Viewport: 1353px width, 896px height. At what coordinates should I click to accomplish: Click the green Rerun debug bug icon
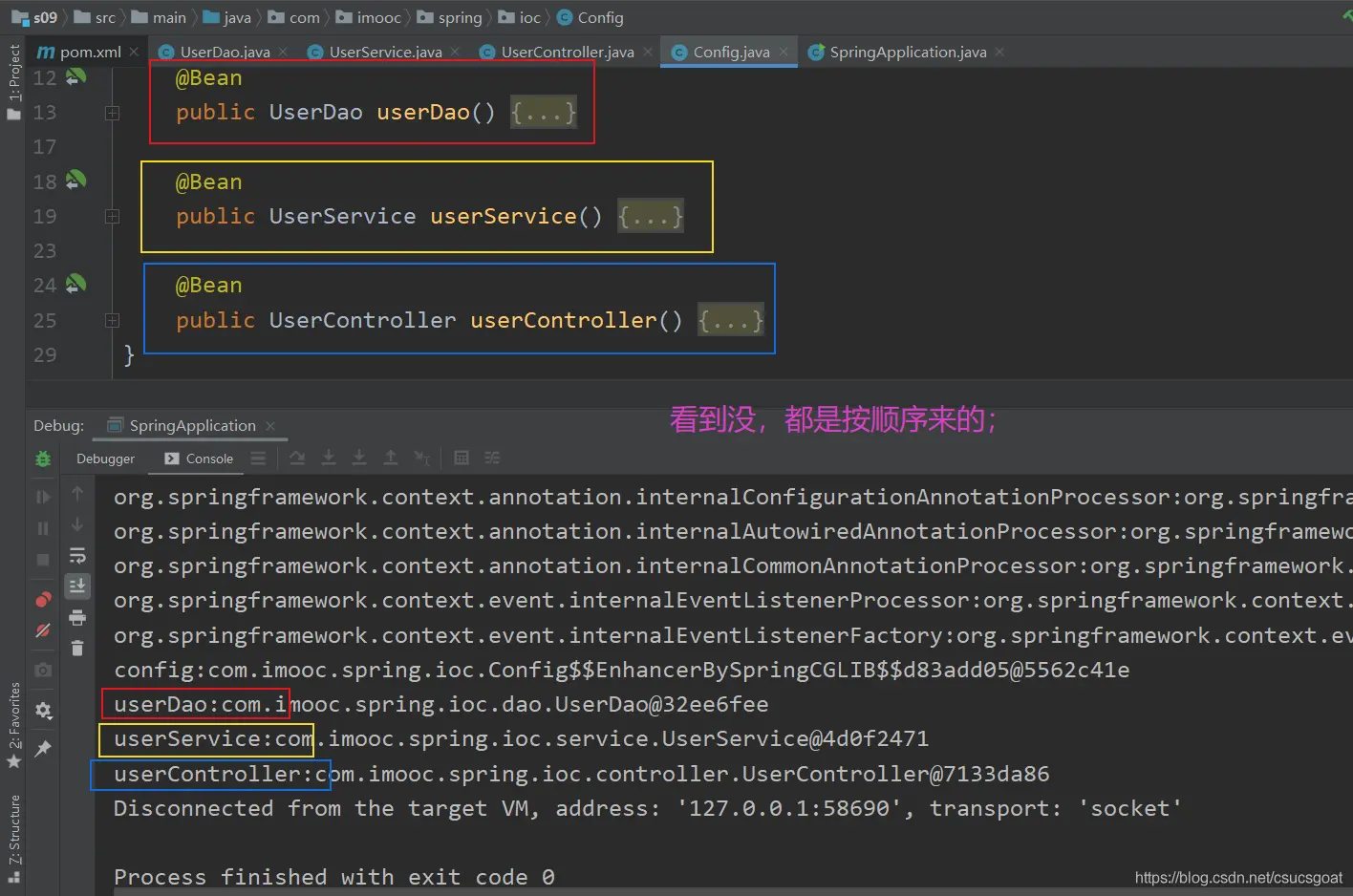point(43,459)
